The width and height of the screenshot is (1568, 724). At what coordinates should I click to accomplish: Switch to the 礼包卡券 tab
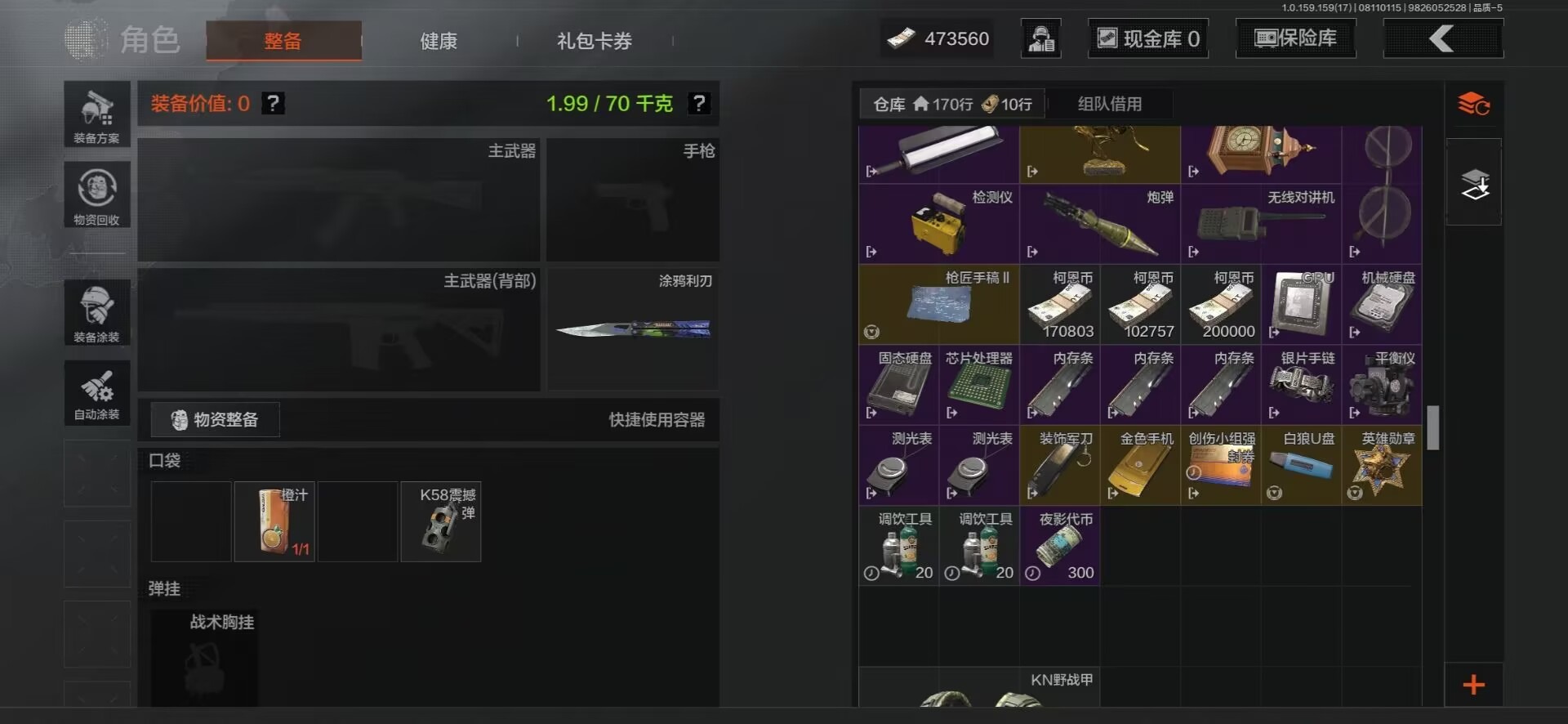[x=595, y=41]
